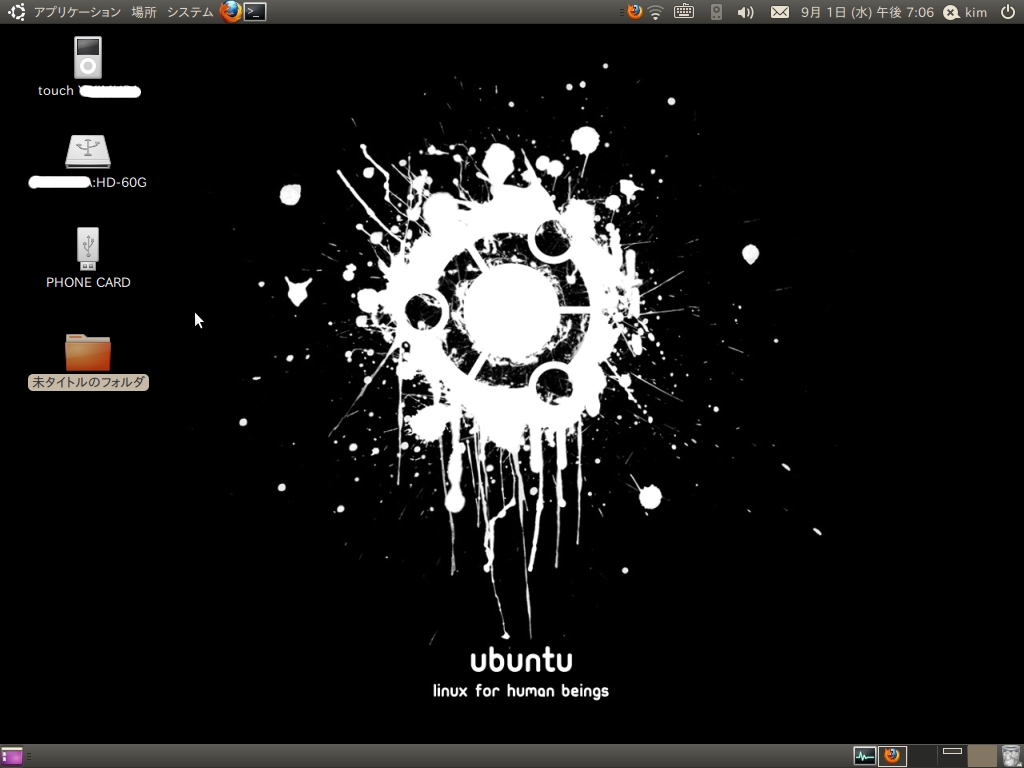Click the removable device tray icon
The width and height of the screenshot is (1024, 768).
pyautogui.click(x=716, y=12)
